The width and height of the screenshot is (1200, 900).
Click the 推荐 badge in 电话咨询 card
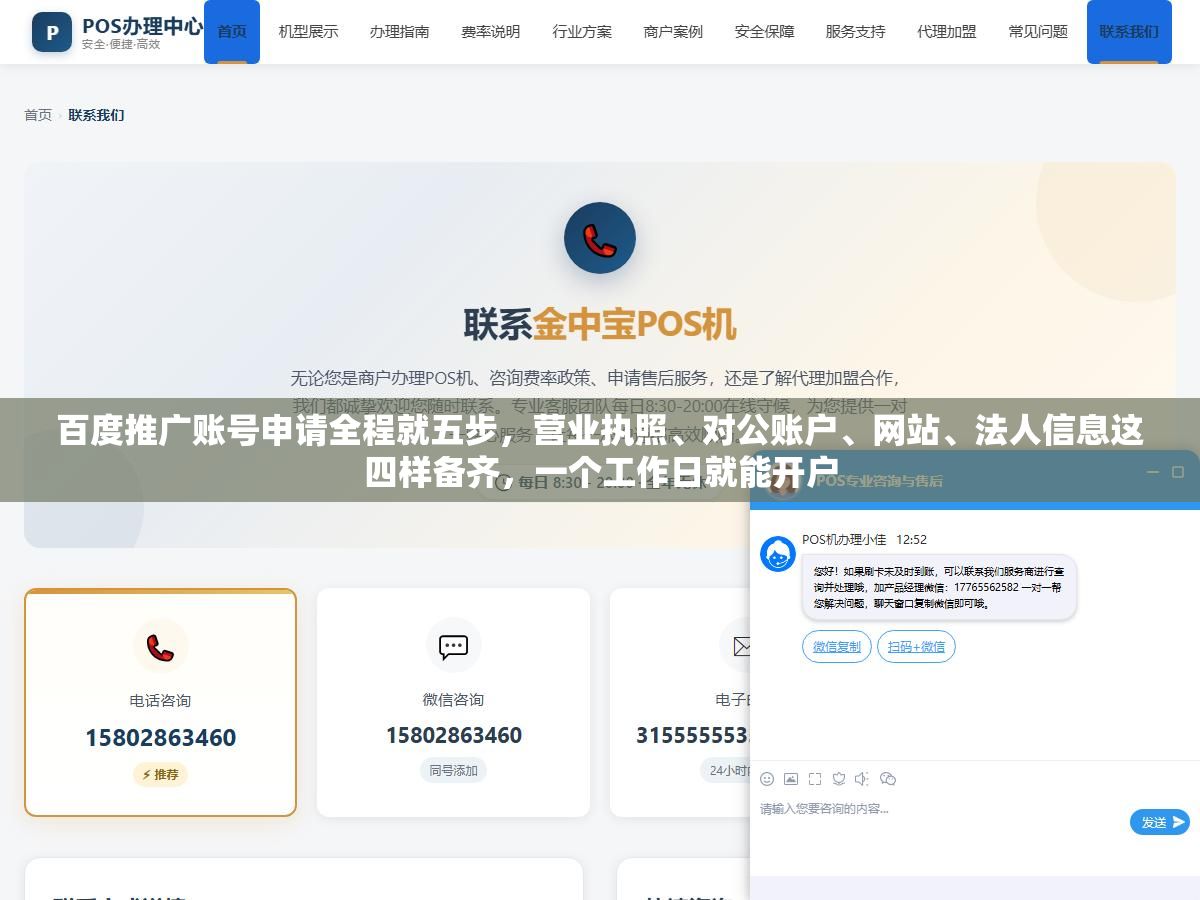pos(160,774)
